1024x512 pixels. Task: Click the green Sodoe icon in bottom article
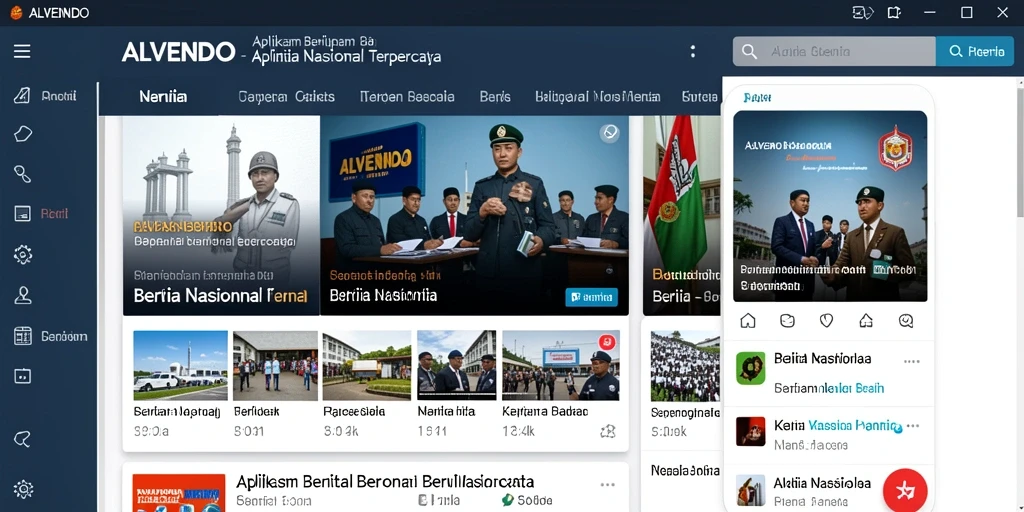[x=507, y=500]
